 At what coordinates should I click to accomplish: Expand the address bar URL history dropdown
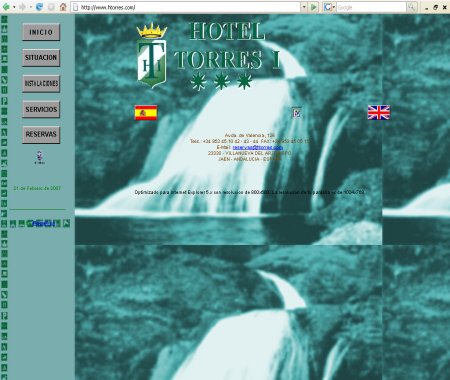(x=304, y=7)
